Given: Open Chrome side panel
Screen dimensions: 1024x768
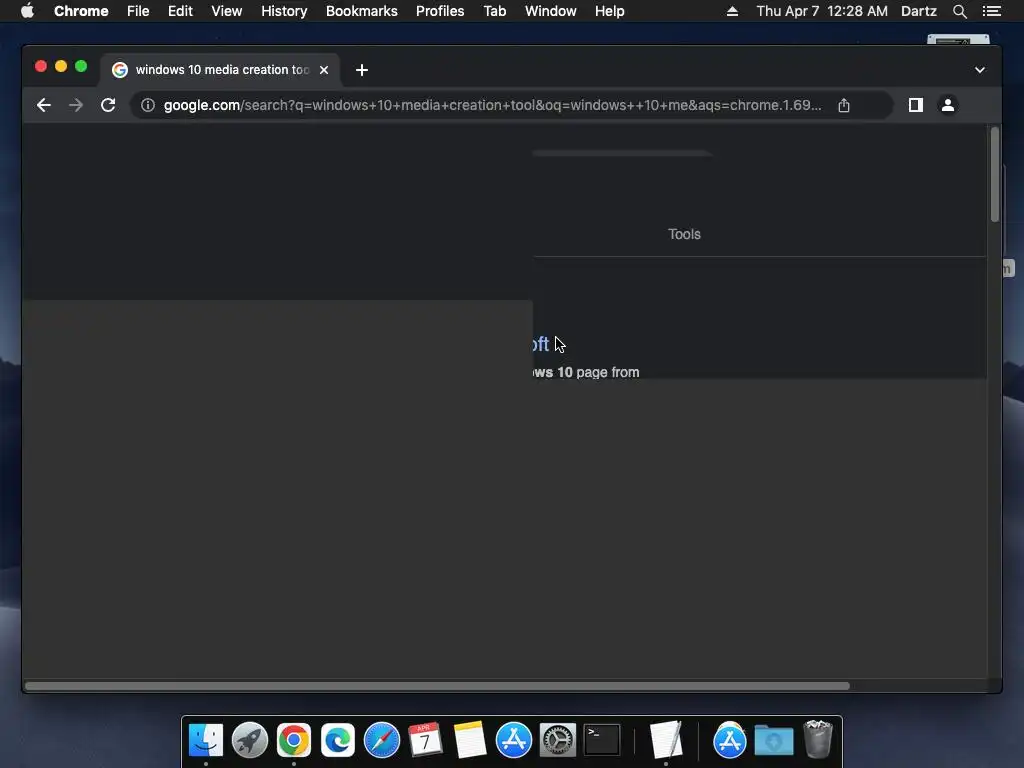Looking at the screenshot, I should click(x=916, y=105).
